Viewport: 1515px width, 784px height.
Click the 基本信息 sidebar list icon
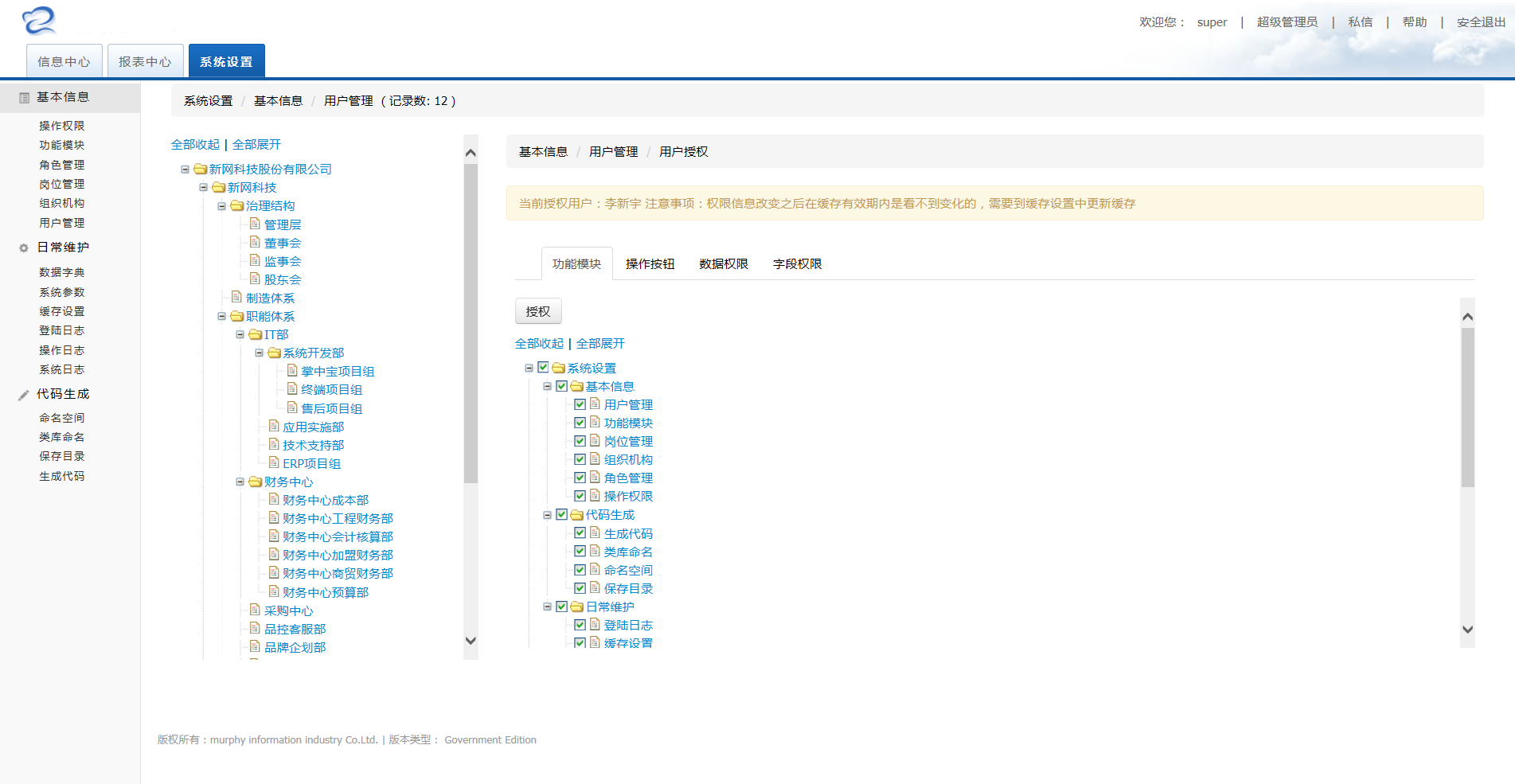coord(24,98)
